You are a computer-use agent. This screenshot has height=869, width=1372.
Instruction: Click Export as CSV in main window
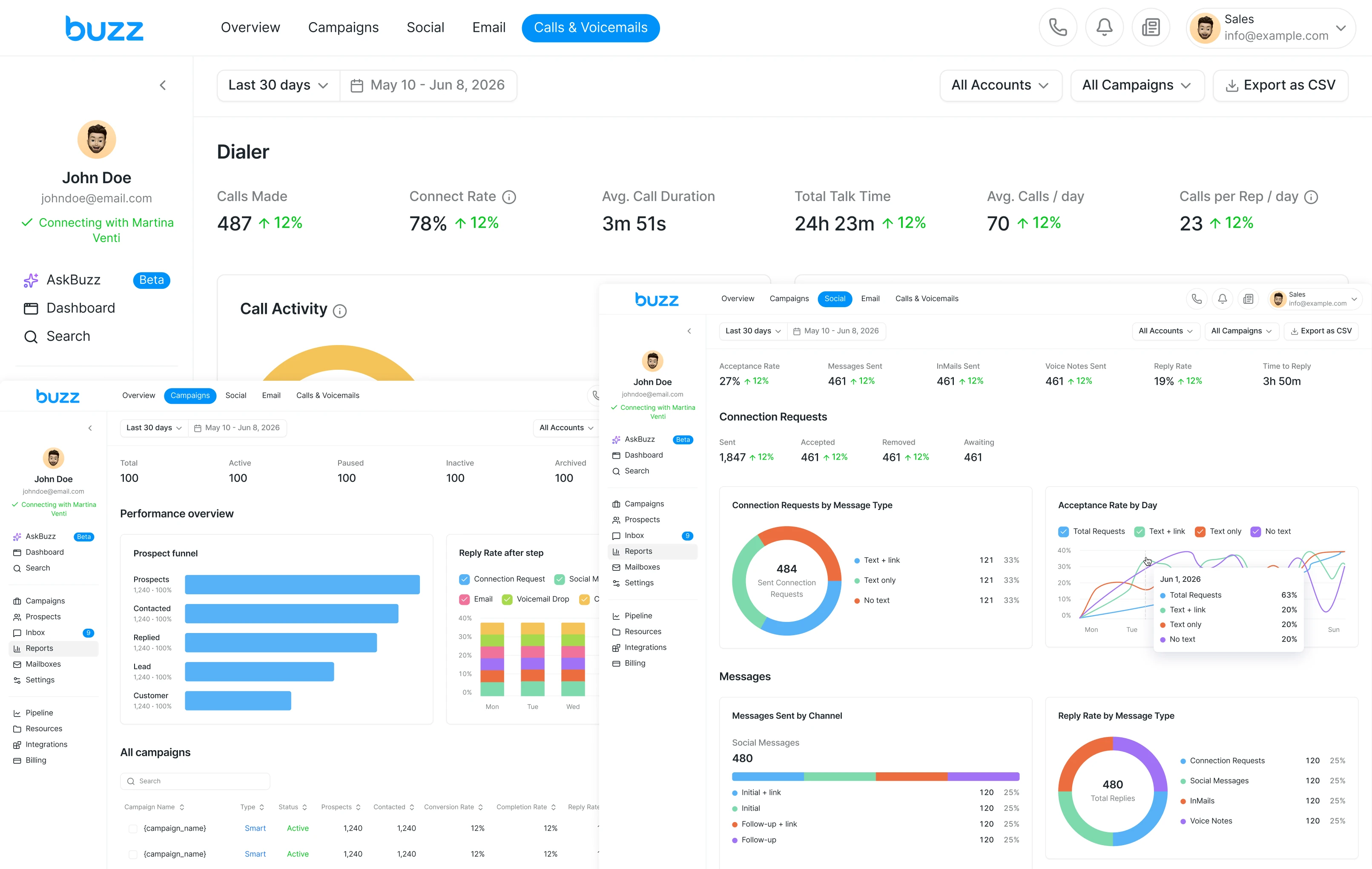(1280, 86)
